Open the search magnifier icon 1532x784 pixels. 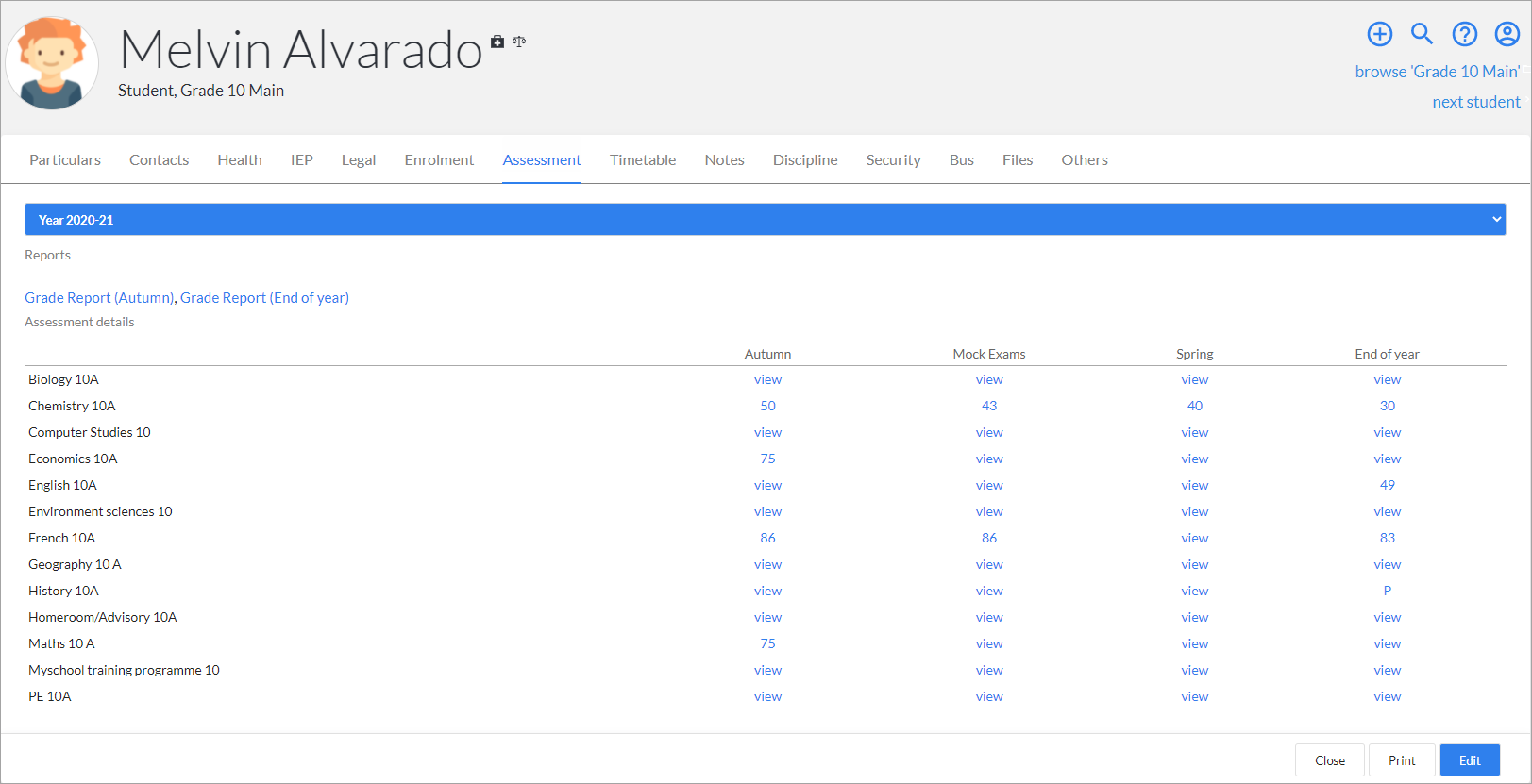click(x=1423, y=34)
